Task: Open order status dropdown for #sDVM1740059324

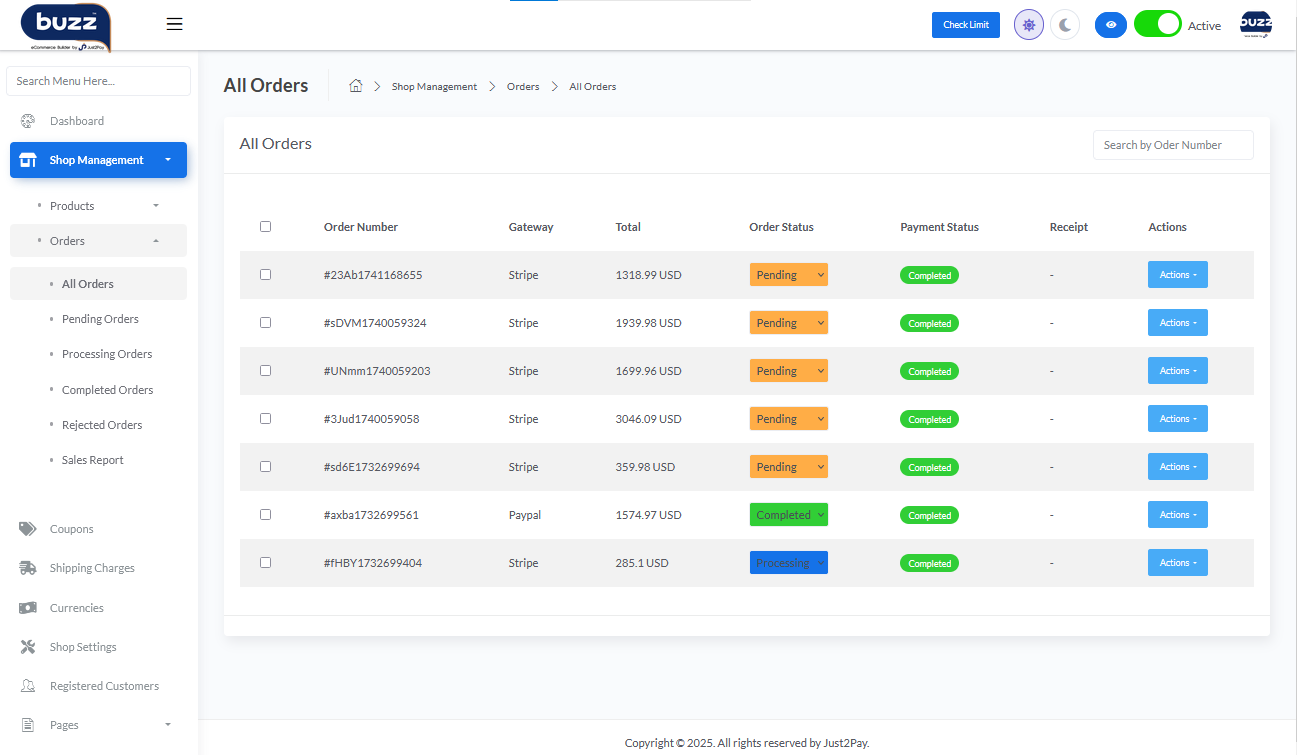Action: (x=788, y=323)
